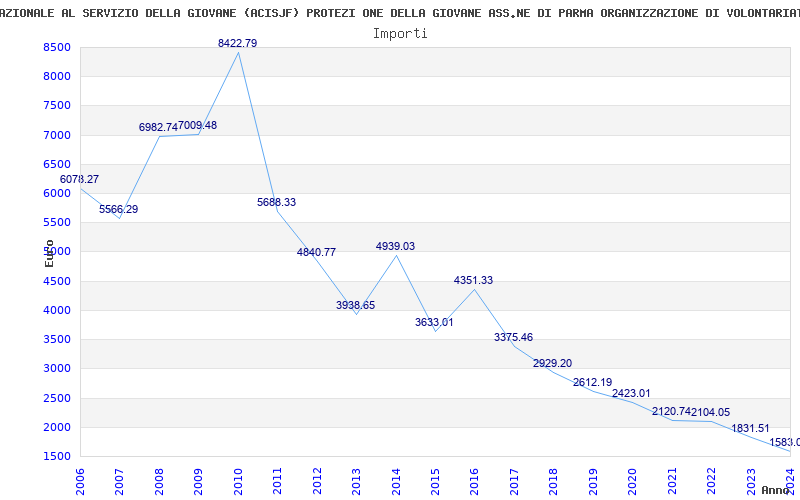Image resolution: width=800 pixels, height=500 pixels.
Task: Select the 2013 year axis label
Action: coord(357,482)
